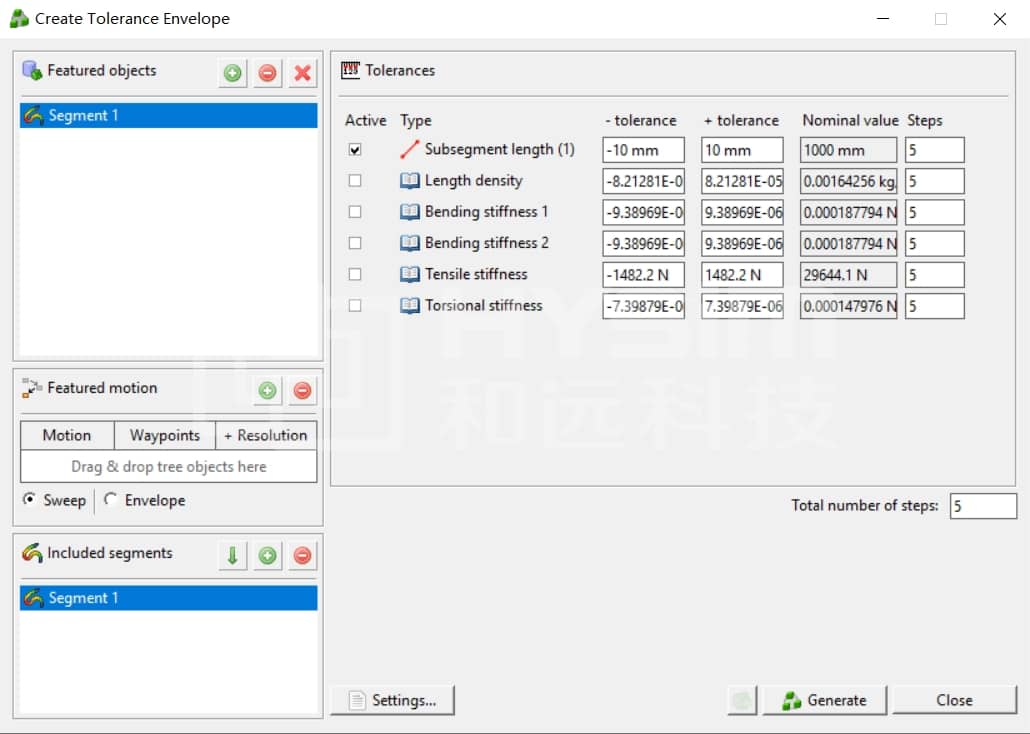The width and height of the screenshot is (1030, 734).
Task: Clear all featured objects with red X
Action: [302, 73]
